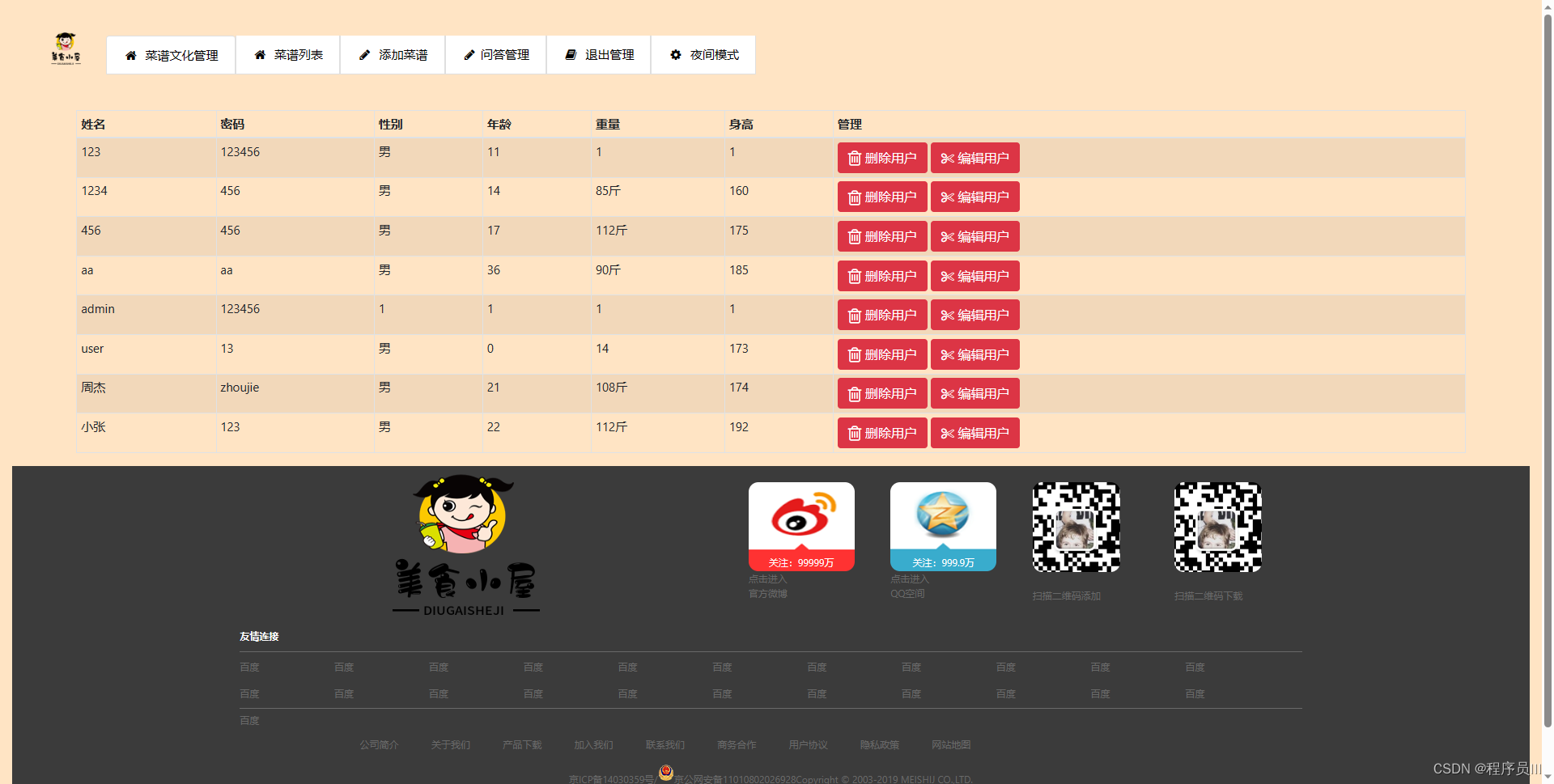Open 菜谱文化管理 menu item
Viewport: 1554px width, 784px height.
tap(171, 55)
